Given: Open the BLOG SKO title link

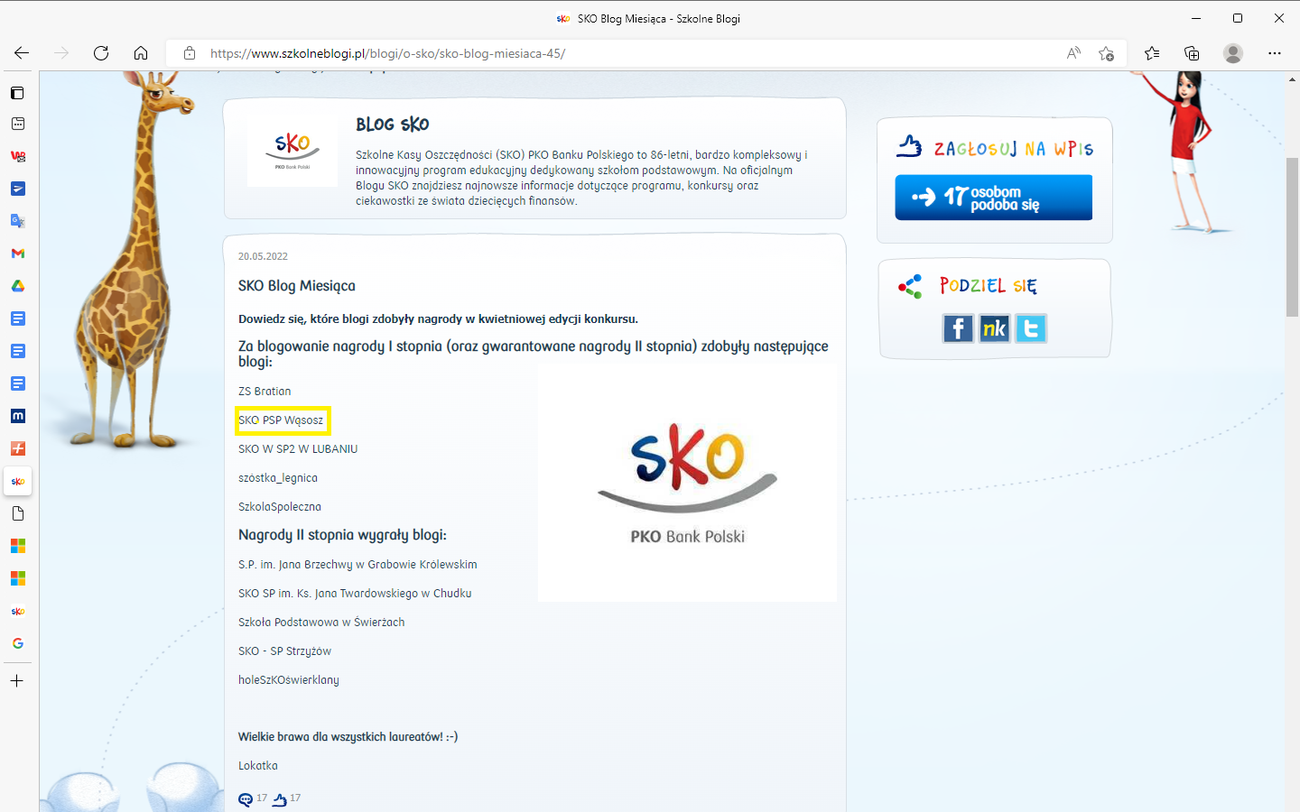Looking at the screenshot, I should click(x=392, y=125).
